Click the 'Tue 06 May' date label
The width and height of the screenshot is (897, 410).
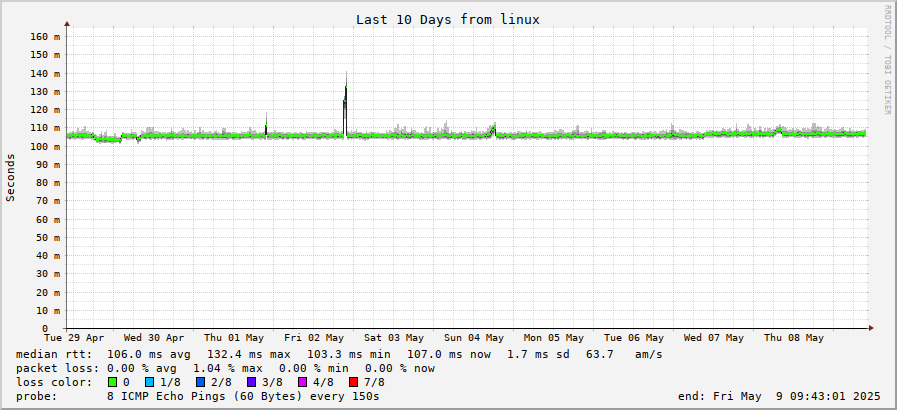click(x=634, y=337)
